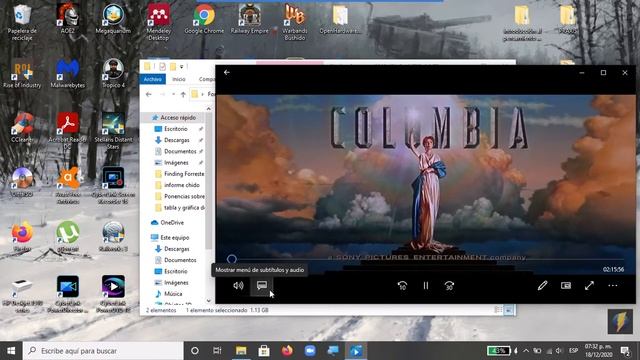The image size is (640, 360).
Task: Click the pencil edit icon in player
Action: coord(542,286)
